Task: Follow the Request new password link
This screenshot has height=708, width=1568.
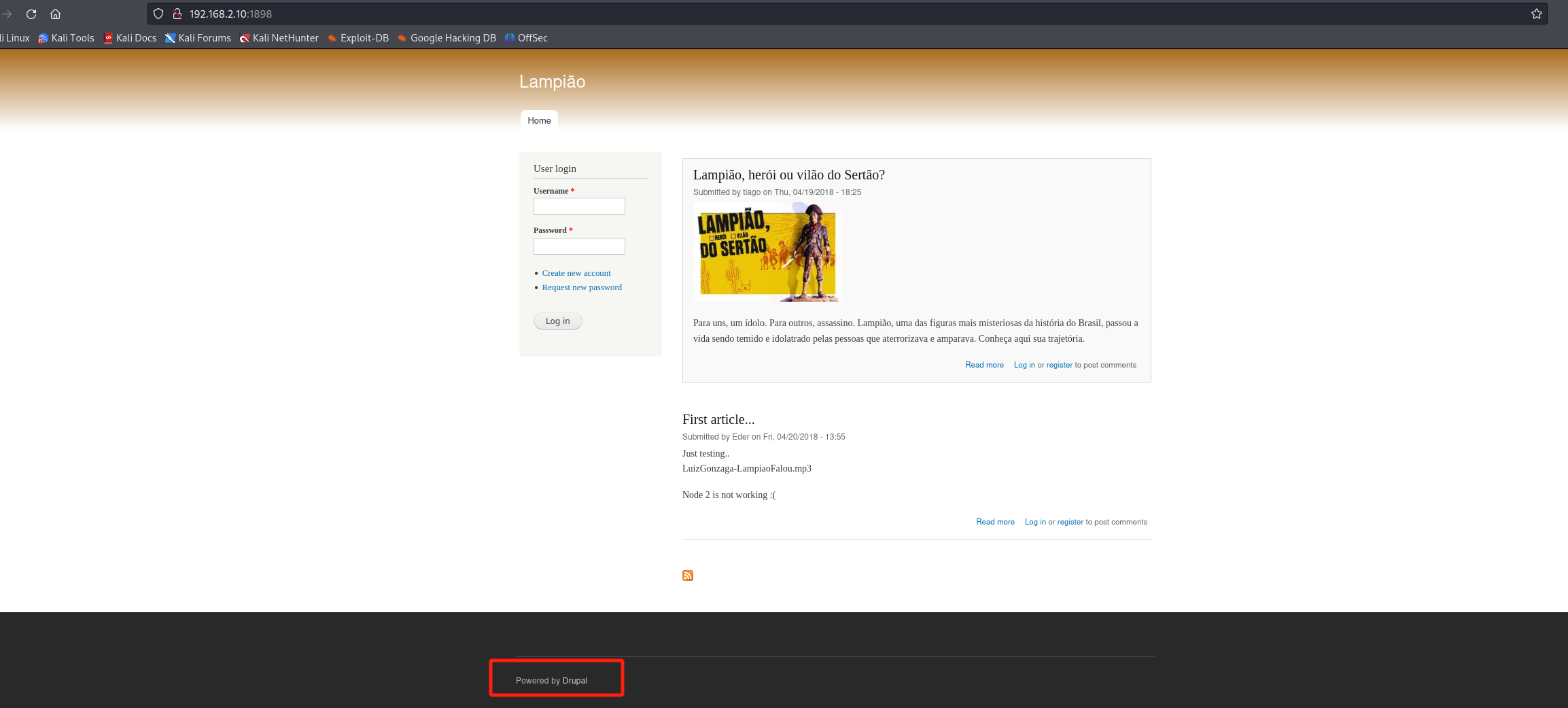Action: [582, 287]
